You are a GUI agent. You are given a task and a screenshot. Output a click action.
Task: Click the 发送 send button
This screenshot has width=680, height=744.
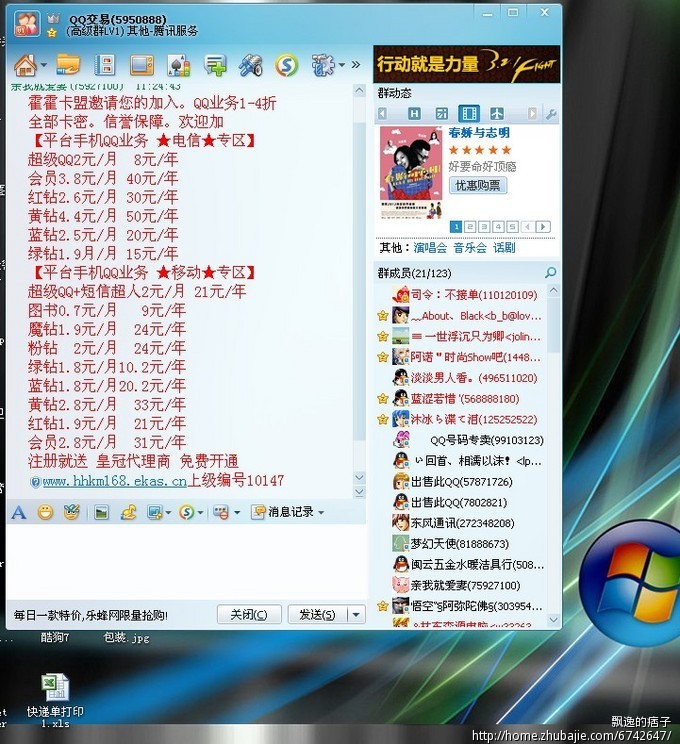point(316,614)
